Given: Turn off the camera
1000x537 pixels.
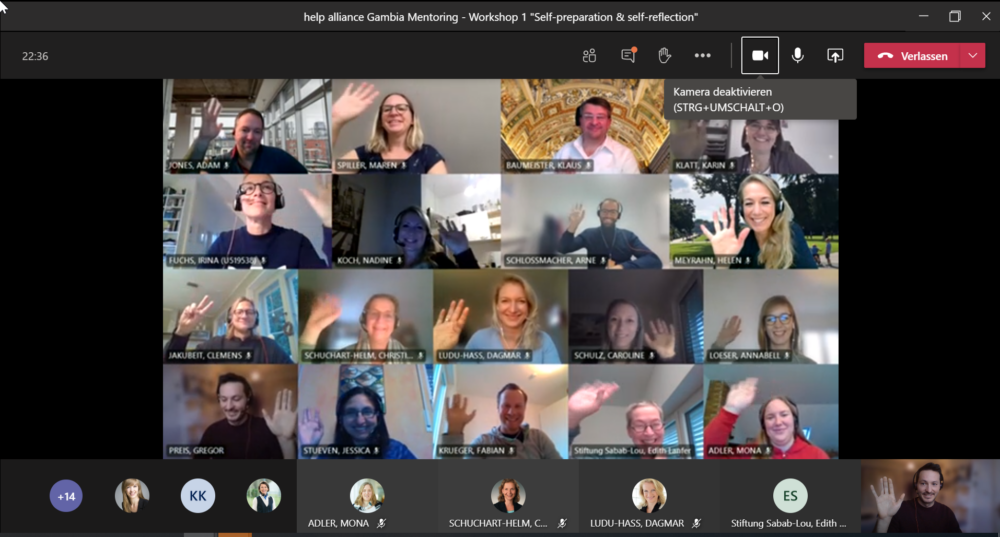Looking at the screenshot, I should click(760, 56).
